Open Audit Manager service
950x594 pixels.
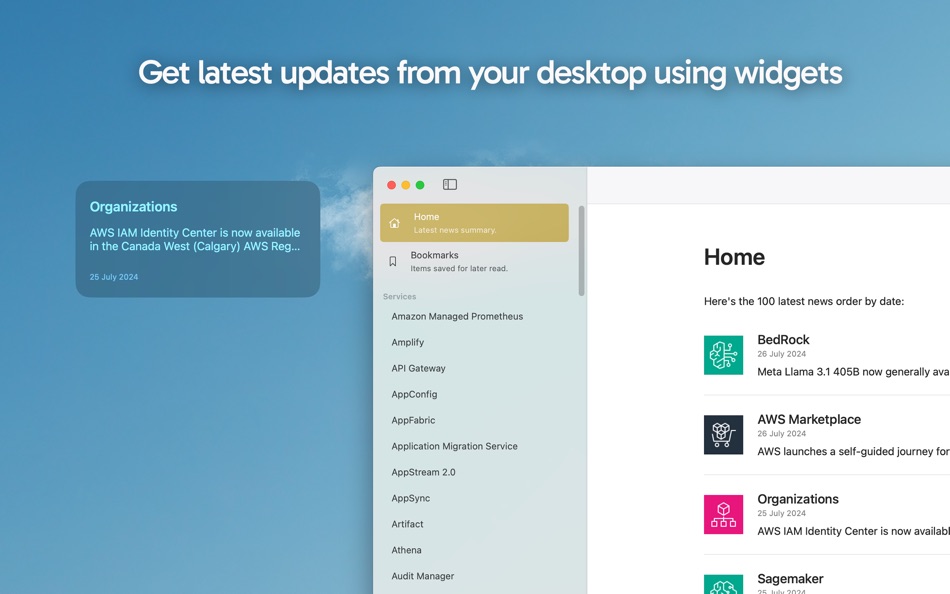pos(423,576)
